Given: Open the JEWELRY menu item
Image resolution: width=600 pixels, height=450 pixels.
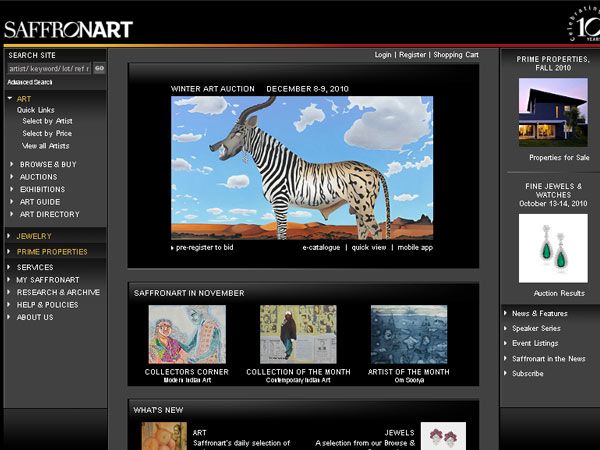Looking at the screenshot, I should pos(34,236).
